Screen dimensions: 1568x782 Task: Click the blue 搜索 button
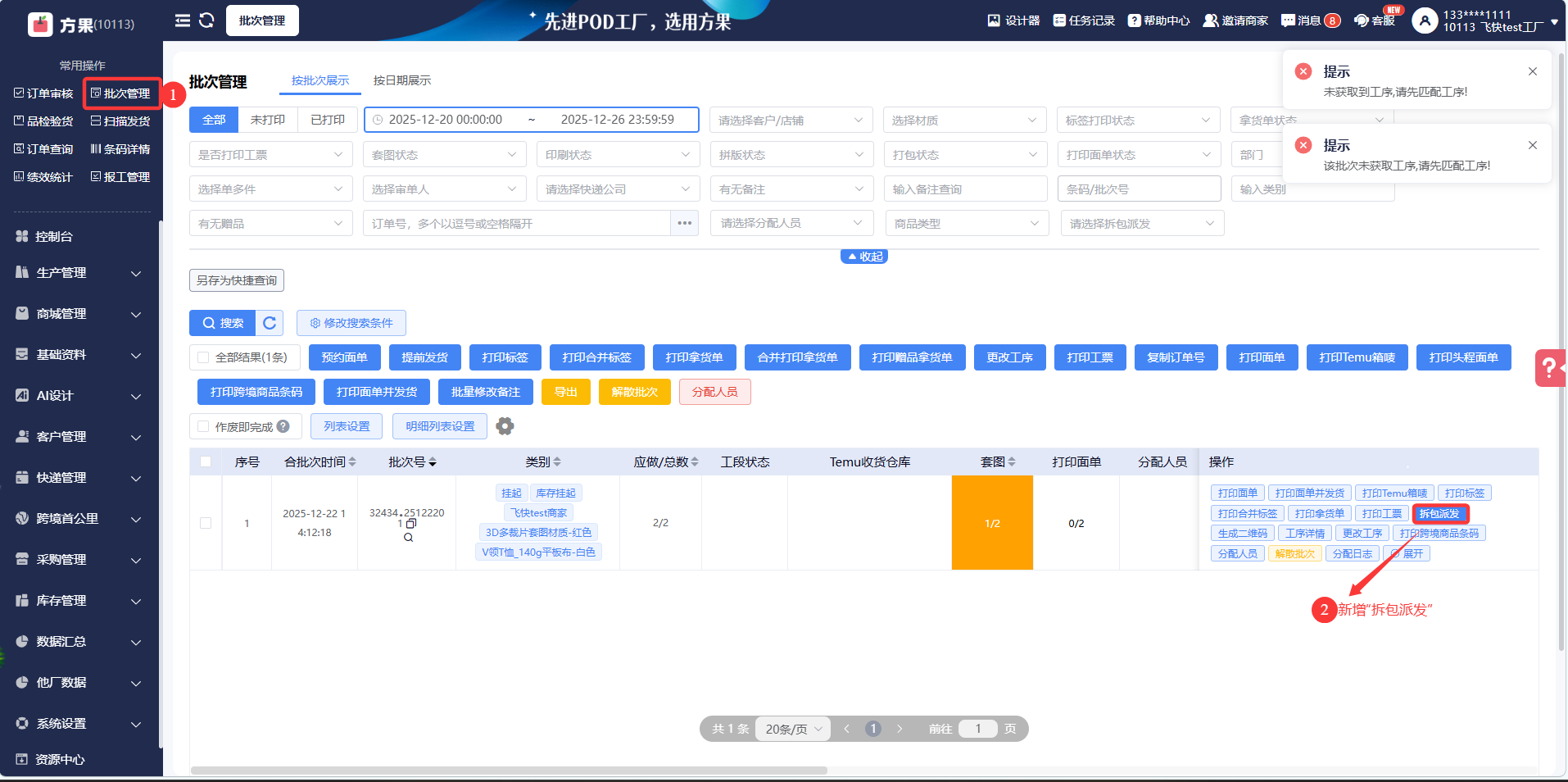(223, 323)
